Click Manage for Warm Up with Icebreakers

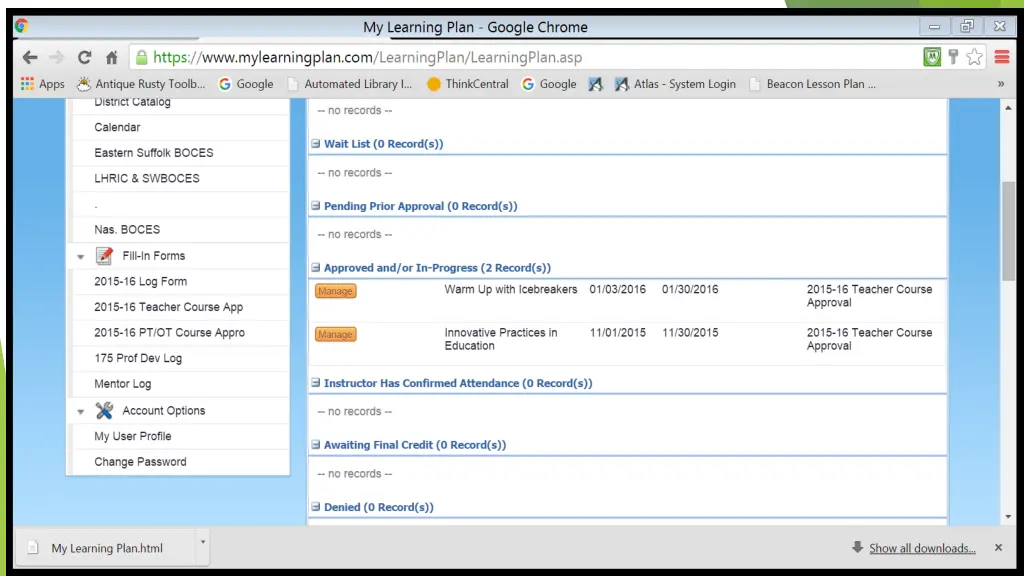335,291
